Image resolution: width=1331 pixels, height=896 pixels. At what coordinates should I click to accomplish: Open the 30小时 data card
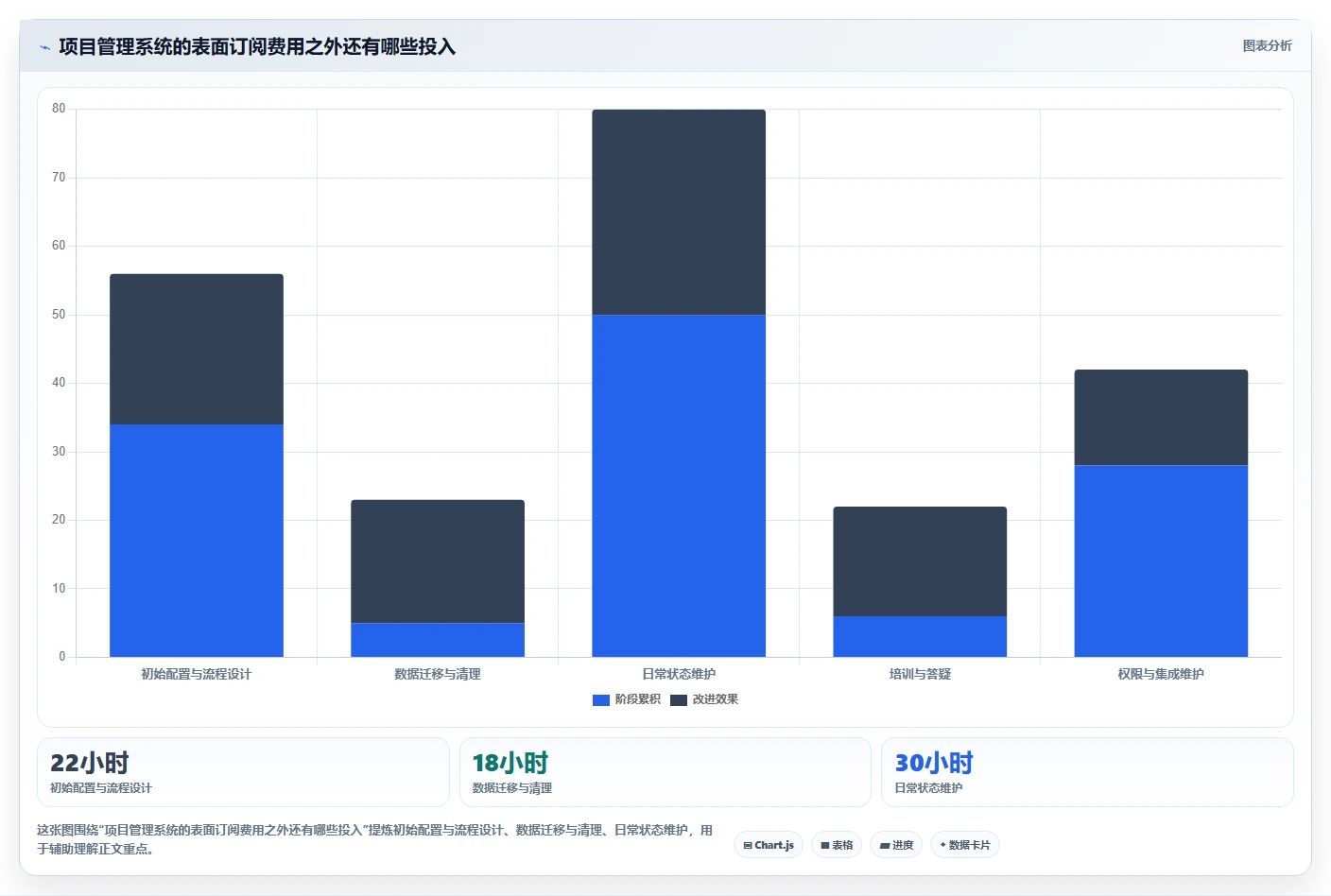coord(1087,772)
